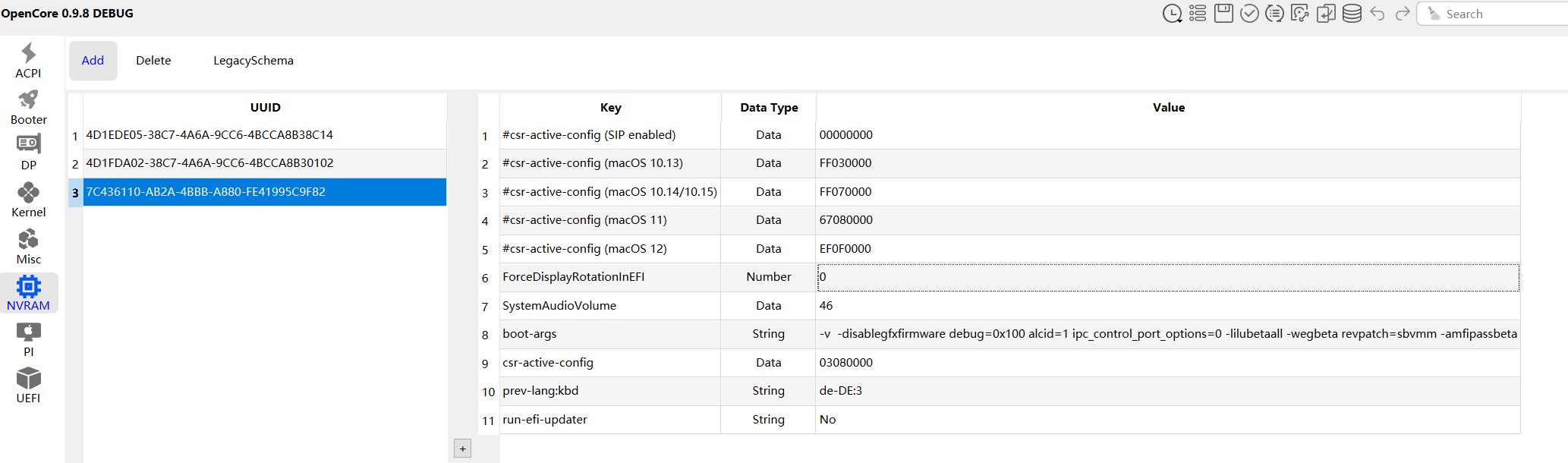Open the recent files clock icon
1568x463 pixels.
[1172, 14]
